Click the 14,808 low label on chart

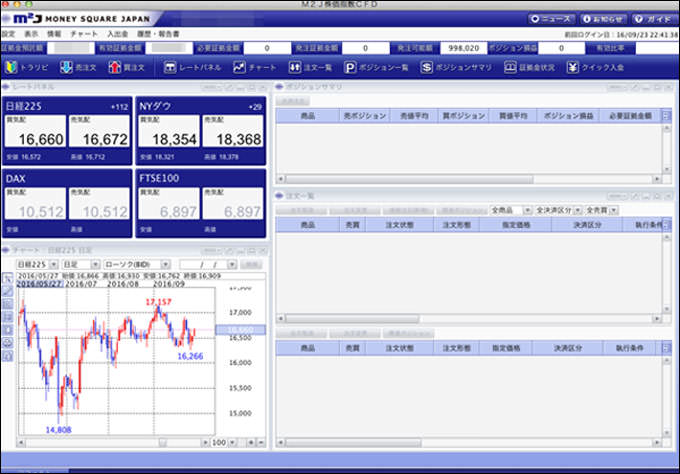coord(59,430)
